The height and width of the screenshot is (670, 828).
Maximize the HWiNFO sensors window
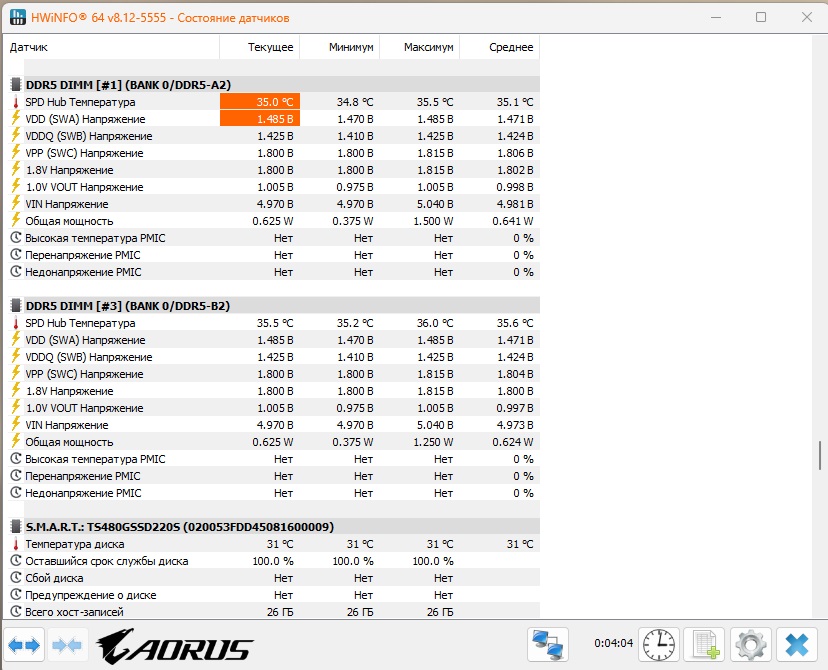point(761,17)
